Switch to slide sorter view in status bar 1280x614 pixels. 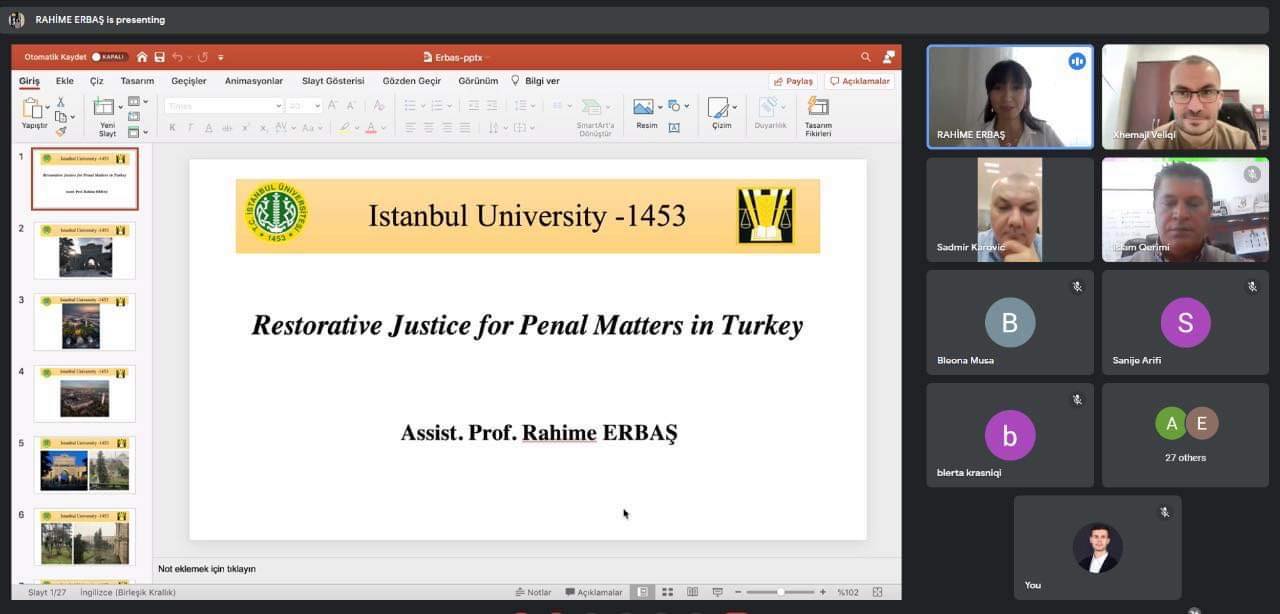click(x=667, y=592)
